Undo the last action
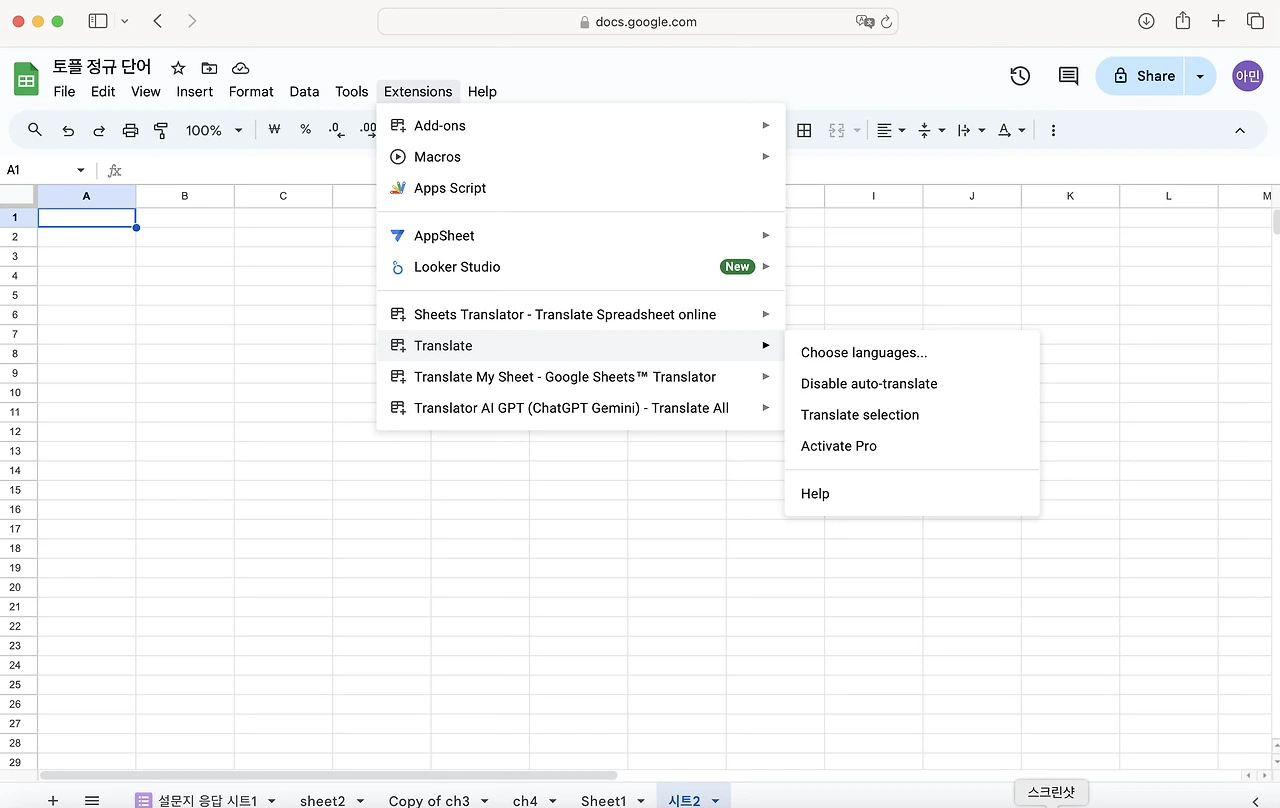The image size is (1280, 808). (68, 130)
